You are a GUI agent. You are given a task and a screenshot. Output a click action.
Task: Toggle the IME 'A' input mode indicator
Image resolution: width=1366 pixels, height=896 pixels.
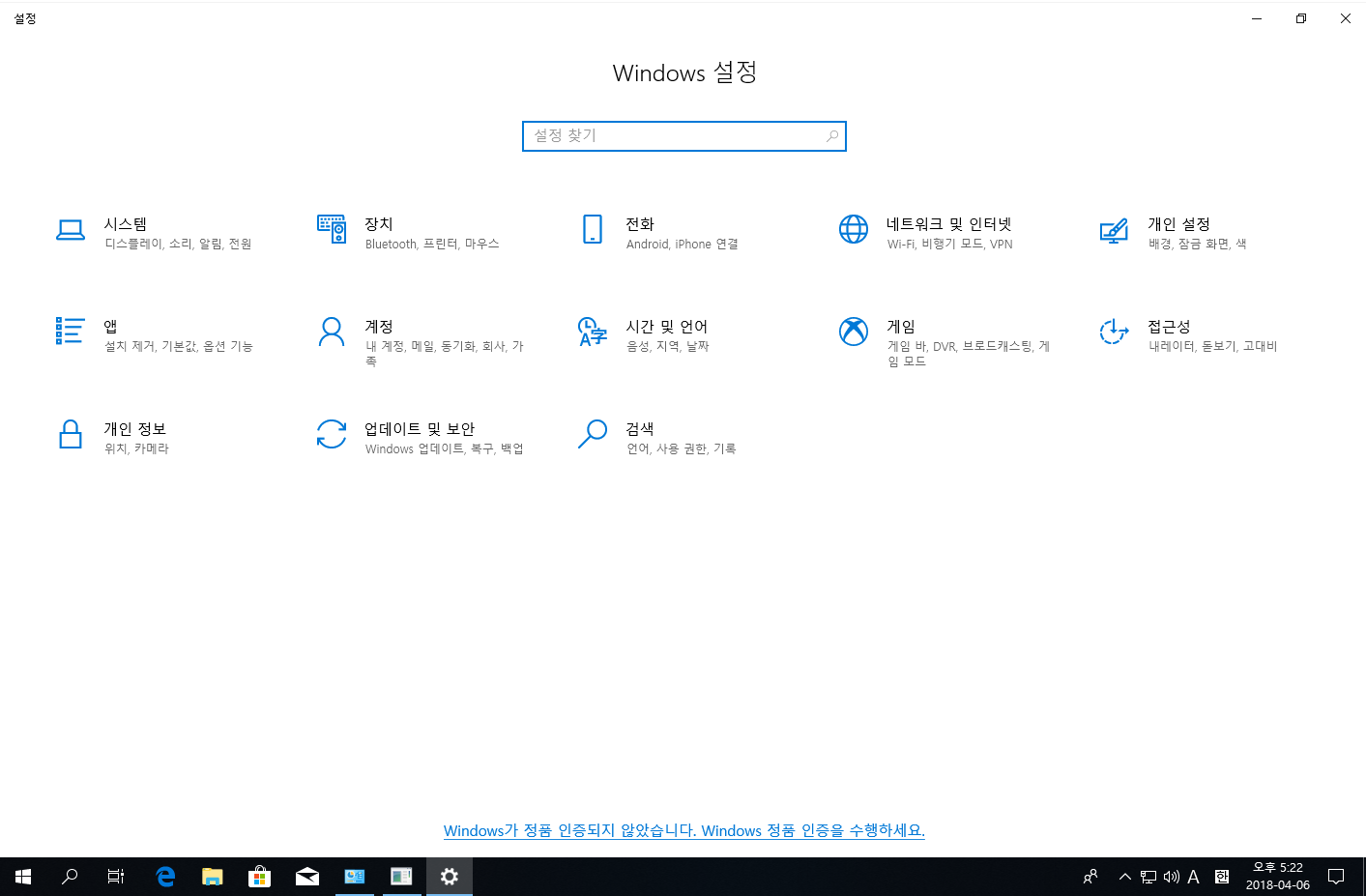point(1194,877)
